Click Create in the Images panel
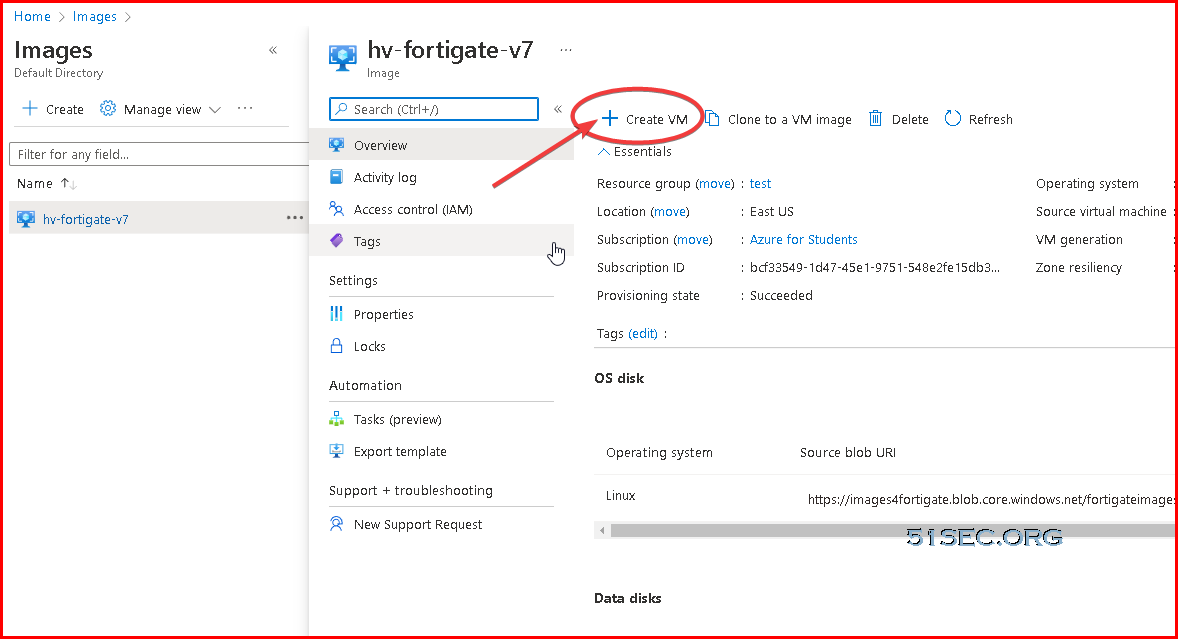This screenshot has height=639, width=1178. (53, 109)
